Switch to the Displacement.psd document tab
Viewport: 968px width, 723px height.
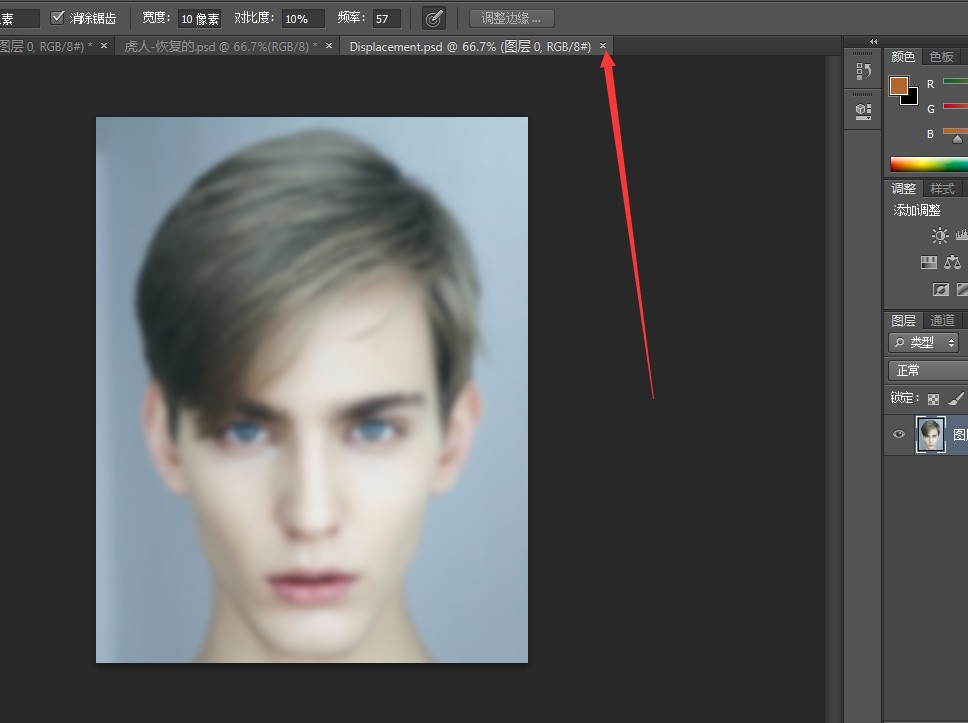(x=470, y=46)
